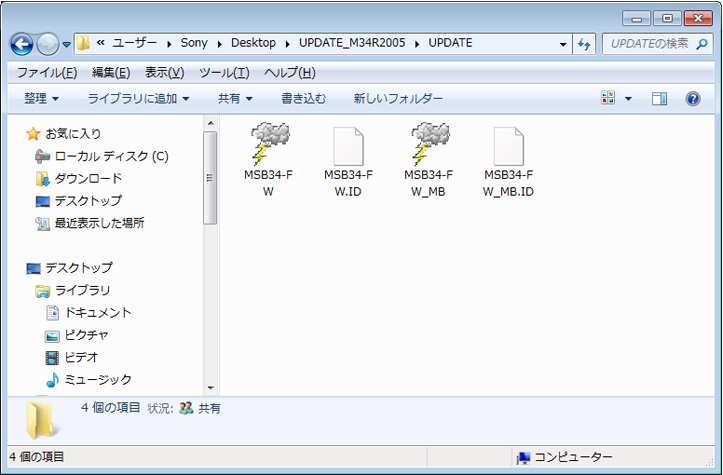Expand the 整理 dropdown menu
The height and width of the screenshot is (475, 723).
click(x=42, y=99)
